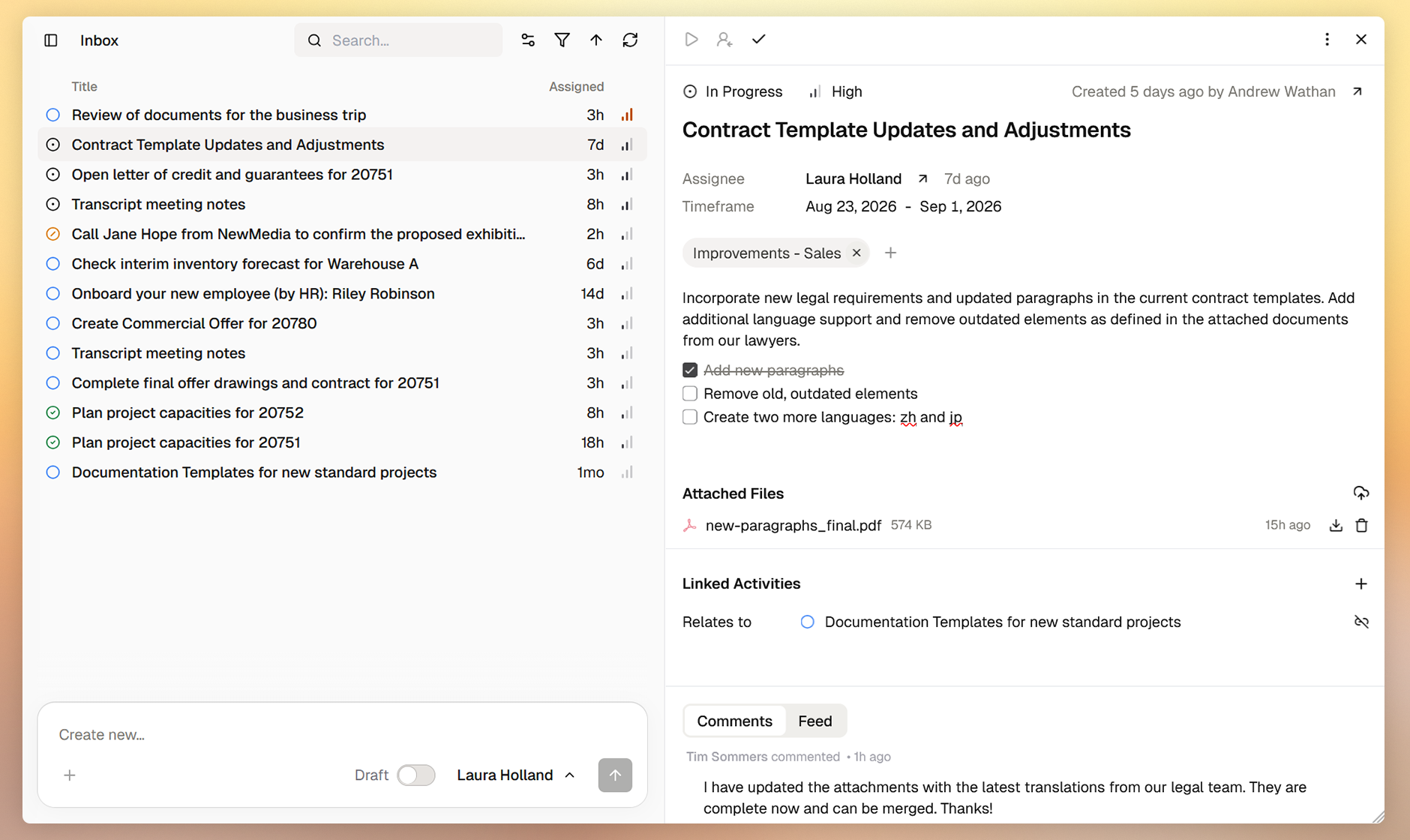Add a new tag with plus icon
Screen dimensions: 1410x840
point(890,253)
